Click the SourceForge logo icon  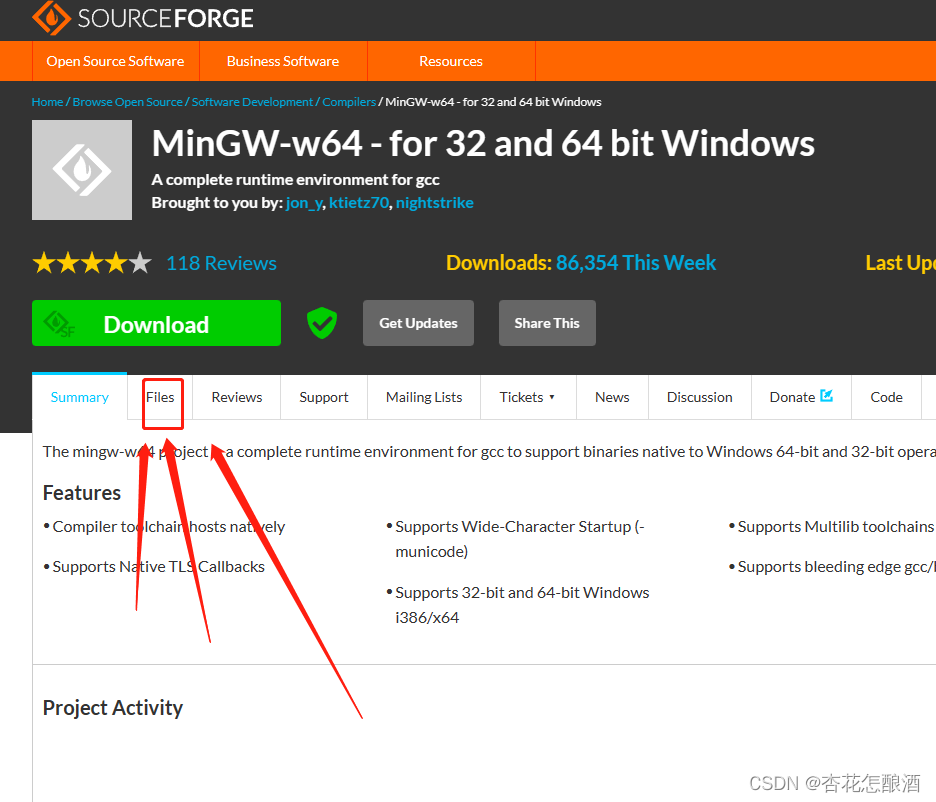click(51, 17)
